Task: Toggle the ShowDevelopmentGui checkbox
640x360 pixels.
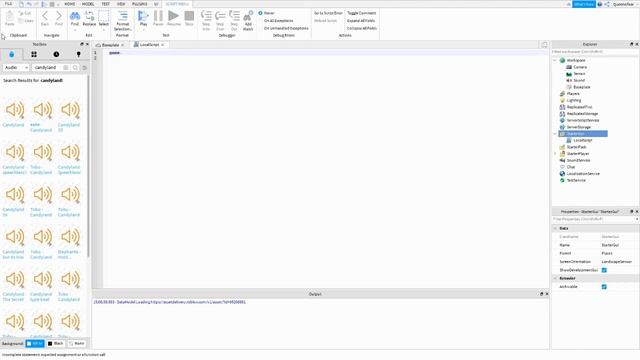Action: point(604,270)
